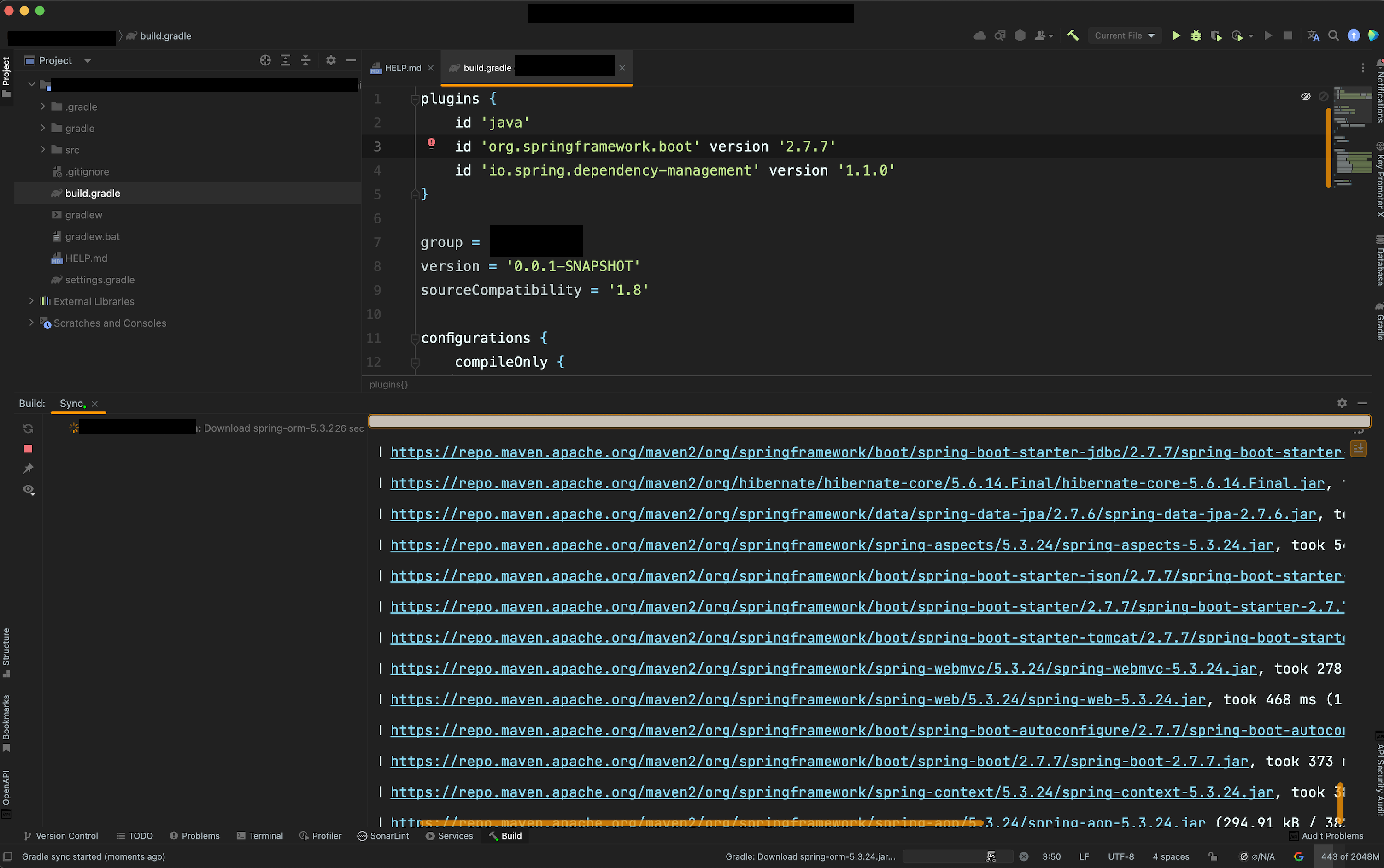Open the spring-web-5.3.24.jar link
1384x868 pixels.
click(x=798, y=700)
